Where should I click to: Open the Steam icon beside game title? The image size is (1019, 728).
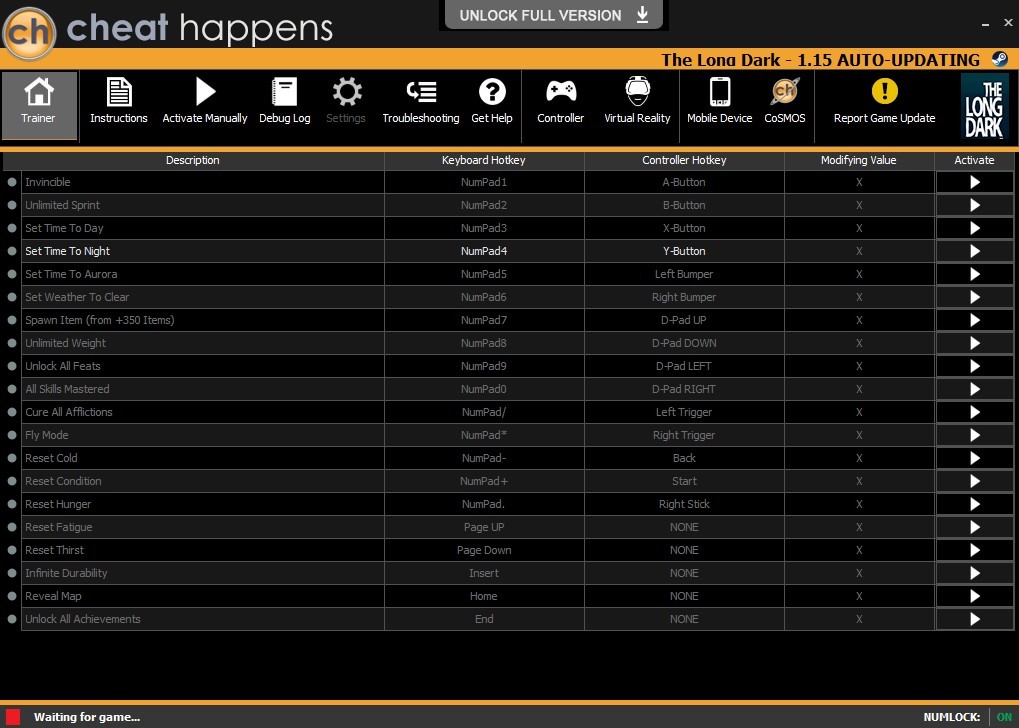tap(1000, 59)
